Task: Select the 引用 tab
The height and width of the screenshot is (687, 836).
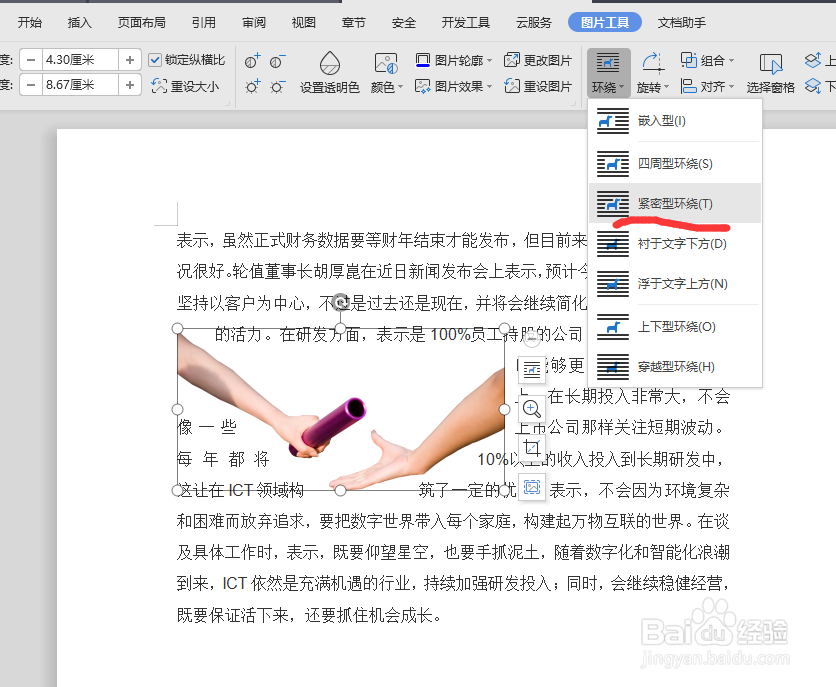Action: 204,22
